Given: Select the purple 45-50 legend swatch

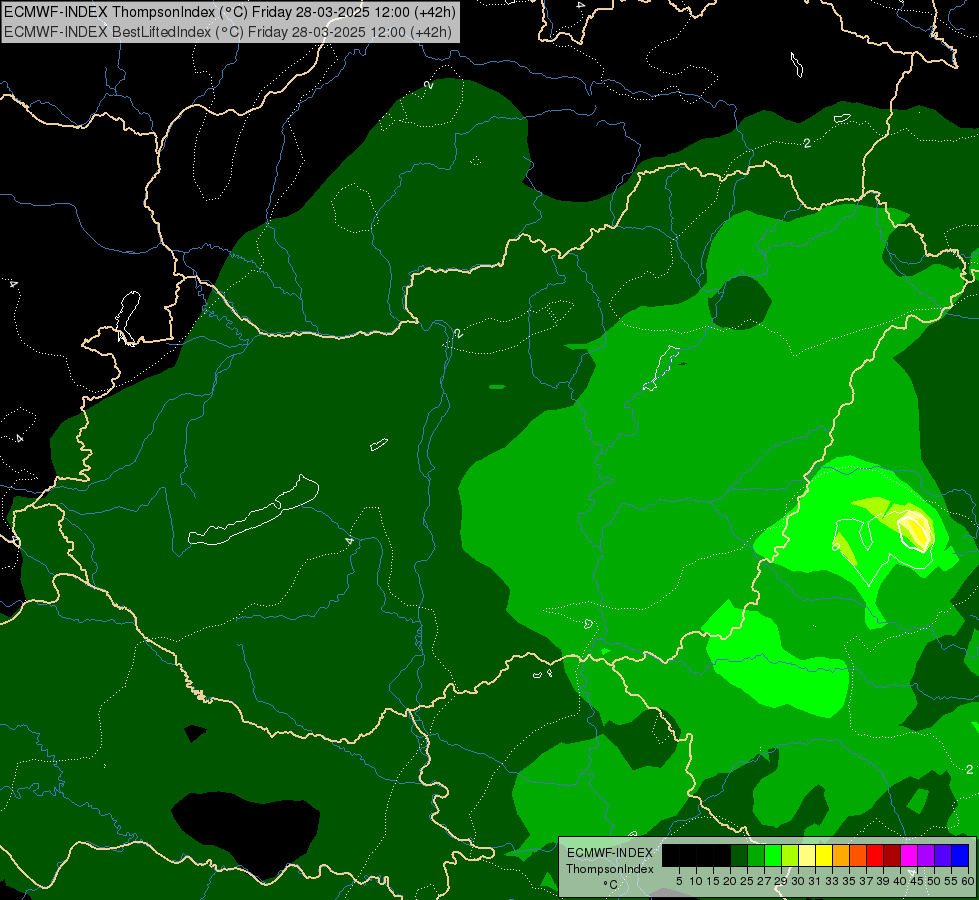Looking at the screenshot, I should pos(926,856).
